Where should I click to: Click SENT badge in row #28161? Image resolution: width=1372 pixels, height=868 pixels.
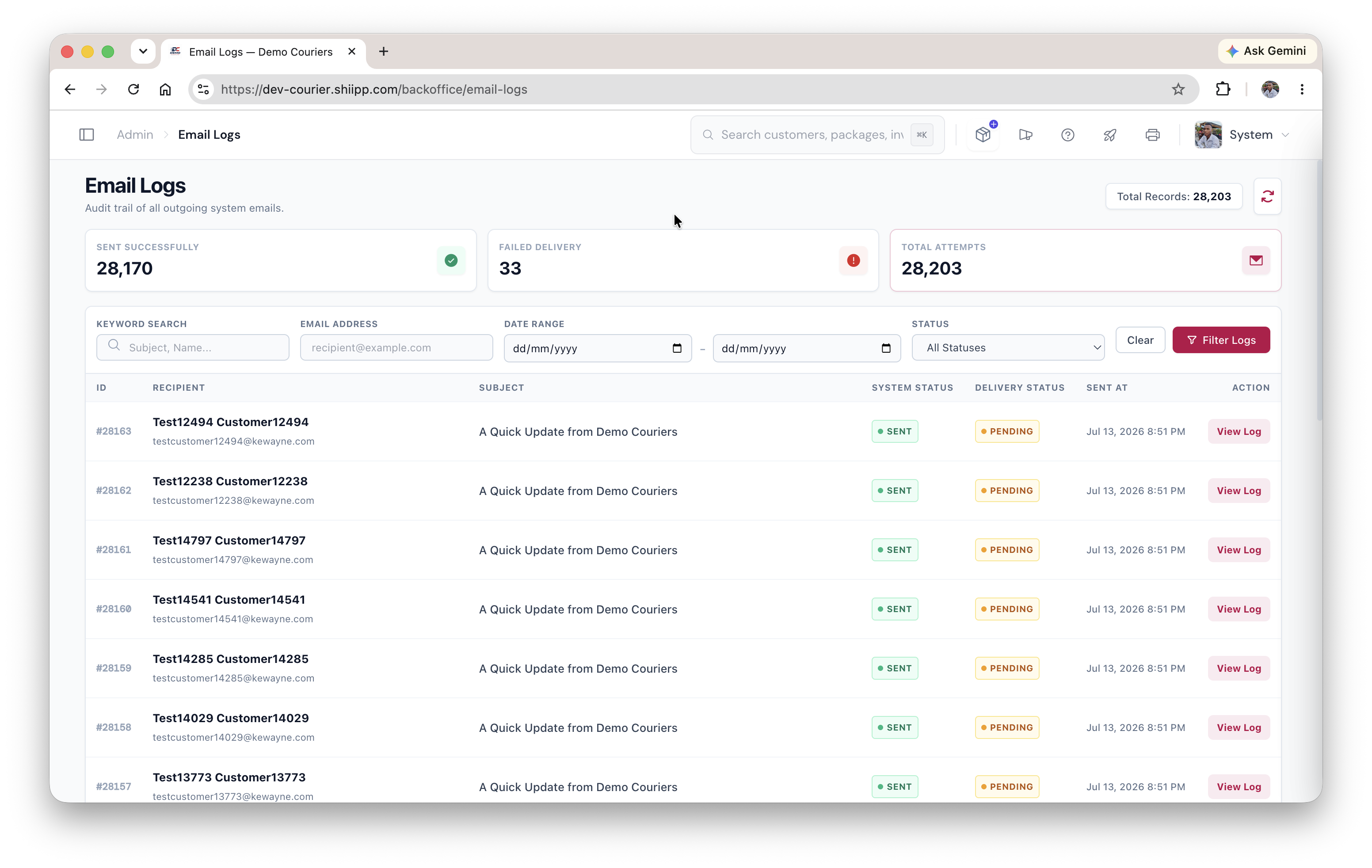[x=895, y=550]
